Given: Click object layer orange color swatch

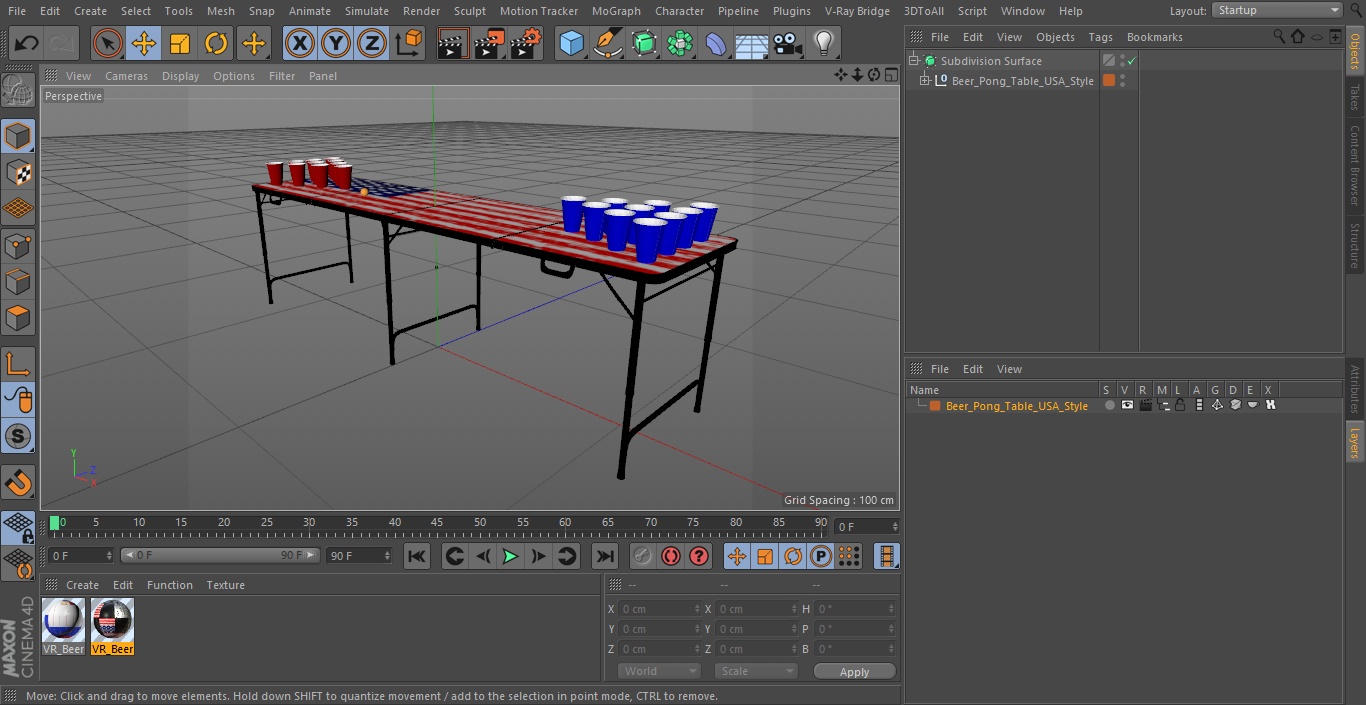Looking at the screenshot, I should point(1108,81).
